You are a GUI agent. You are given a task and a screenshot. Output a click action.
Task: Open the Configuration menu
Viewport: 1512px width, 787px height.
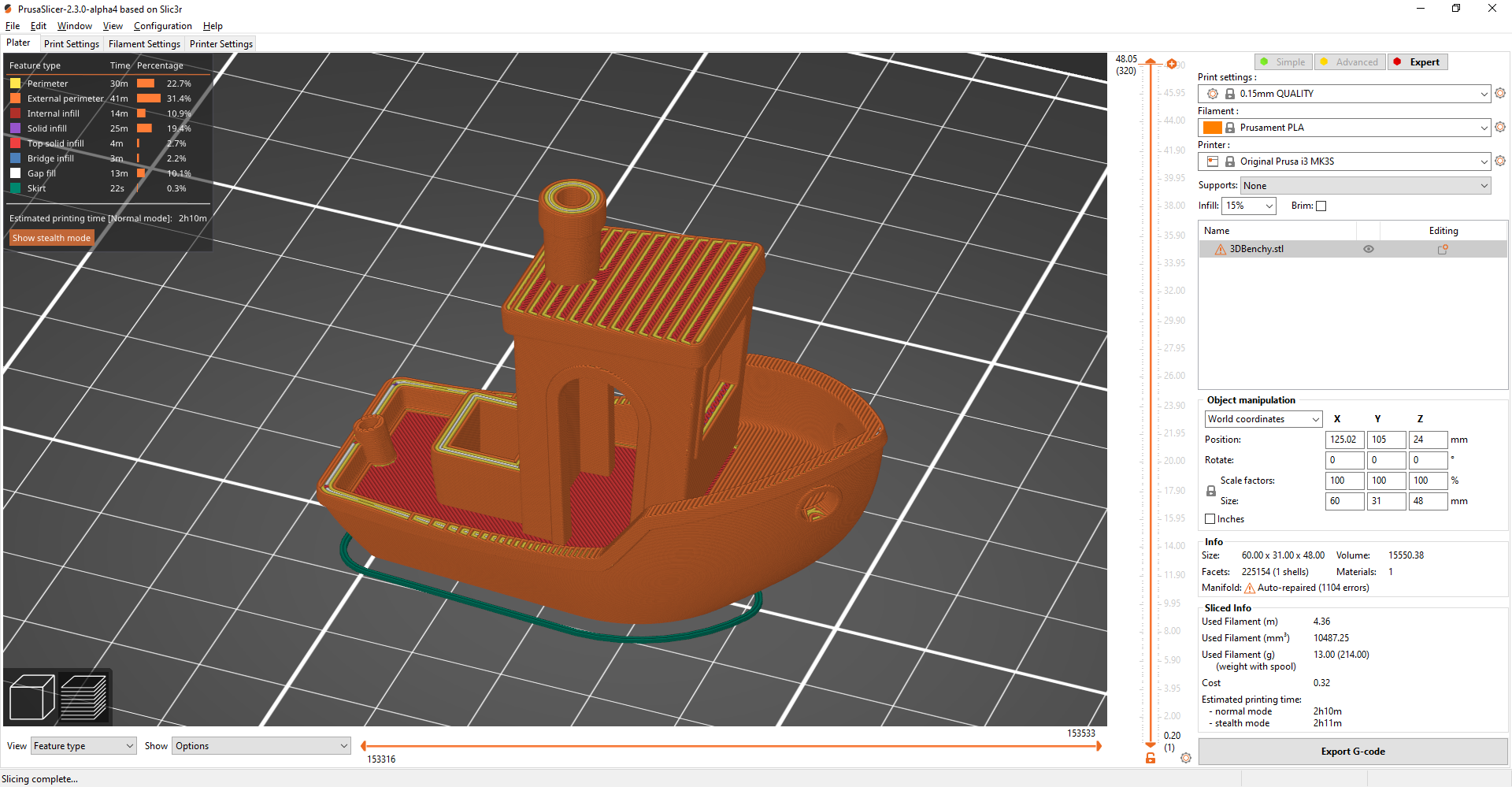tap(162, 26)
